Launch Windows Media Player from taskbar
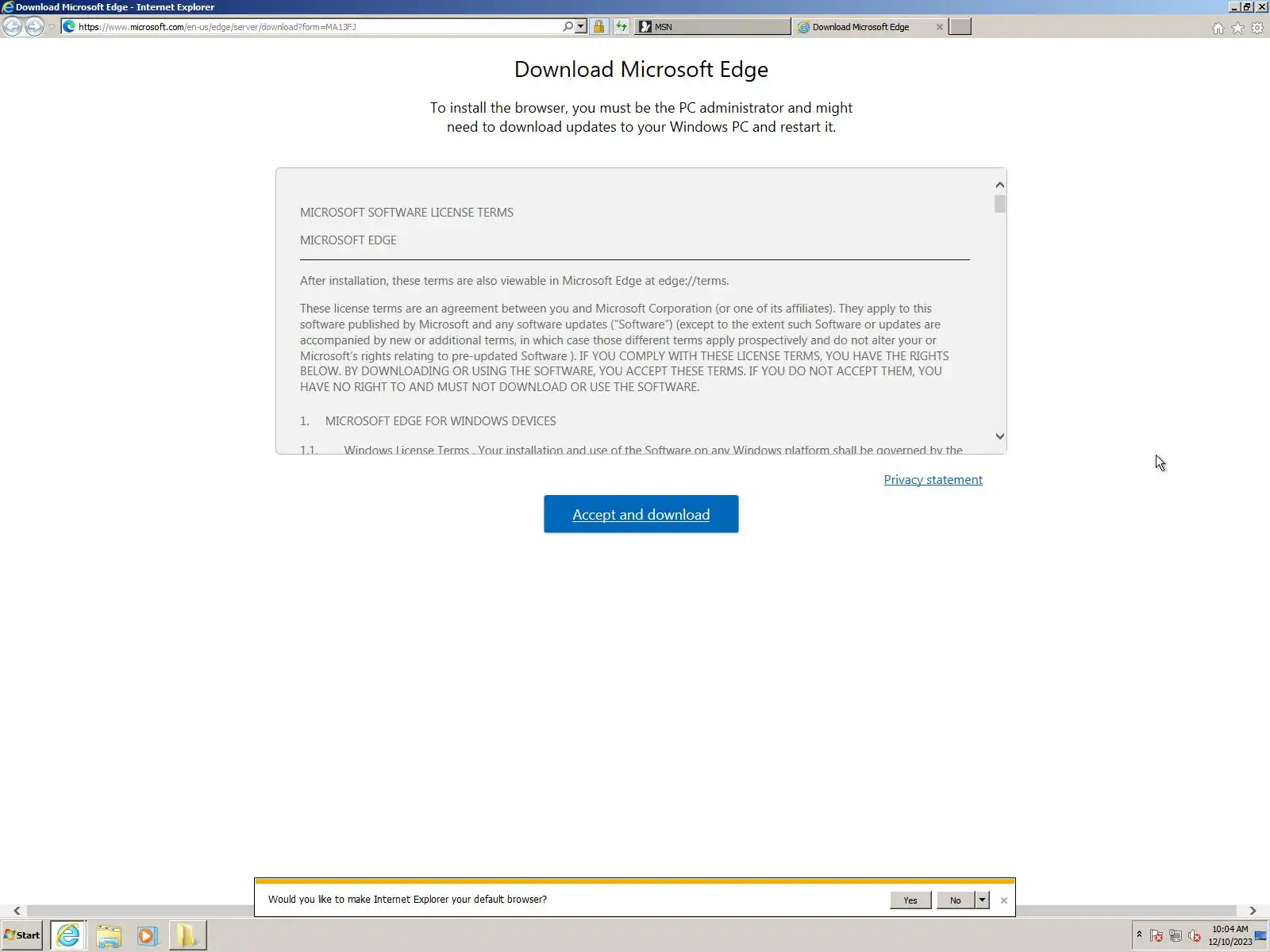 pyautogui.click(x=148, y=935)
